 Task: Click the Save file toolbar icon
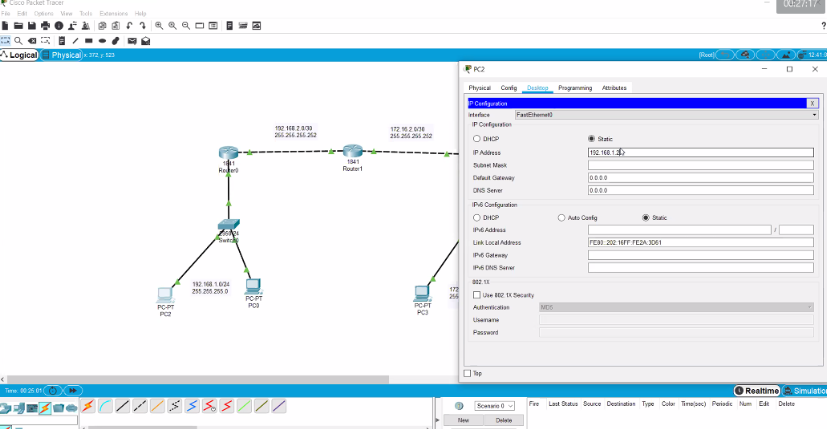coord(32,25)
